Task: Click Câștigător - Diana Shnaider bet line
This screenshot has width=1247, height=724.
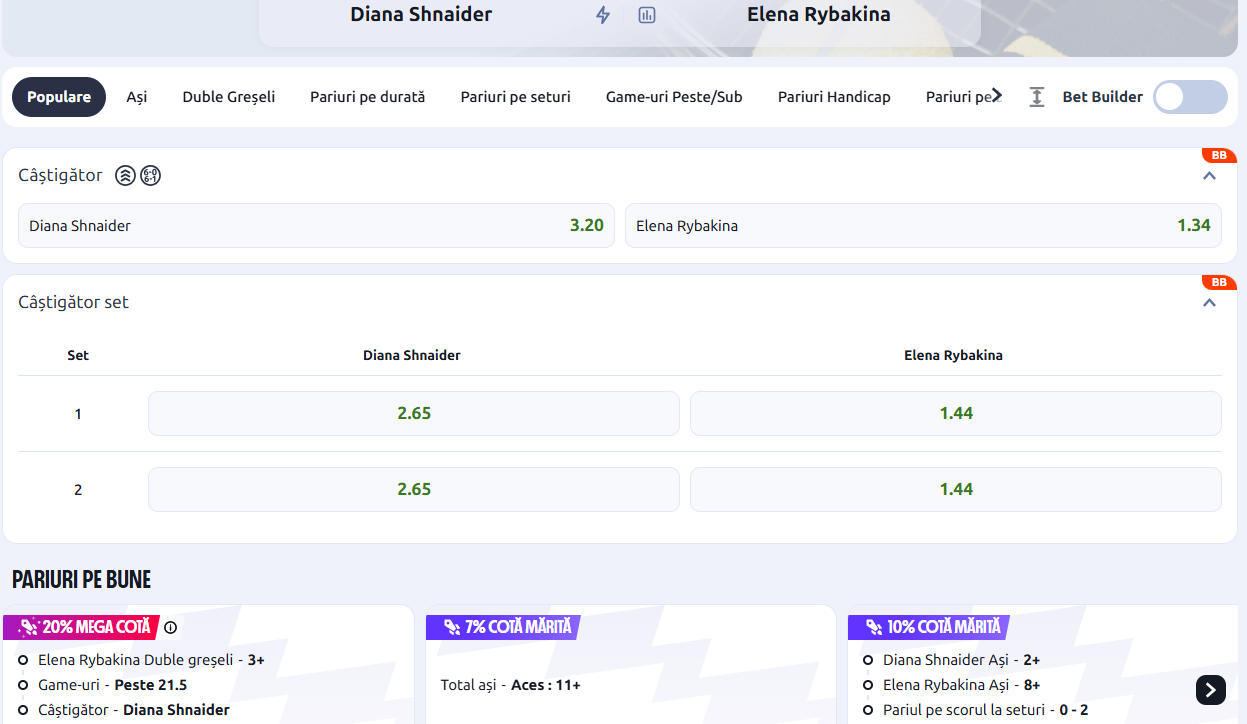Action: 134,710
